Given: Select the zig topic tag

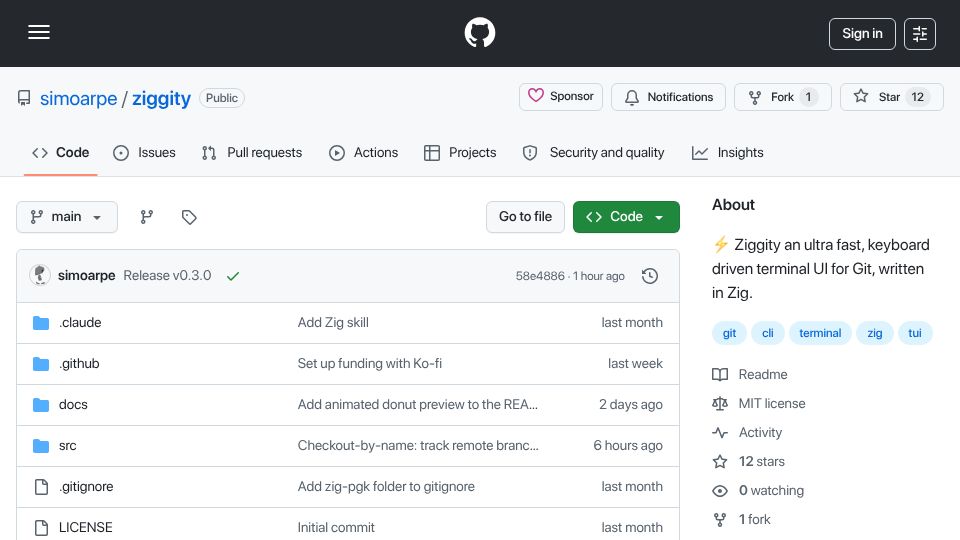Looking at the screenshot, I should 874,333.
